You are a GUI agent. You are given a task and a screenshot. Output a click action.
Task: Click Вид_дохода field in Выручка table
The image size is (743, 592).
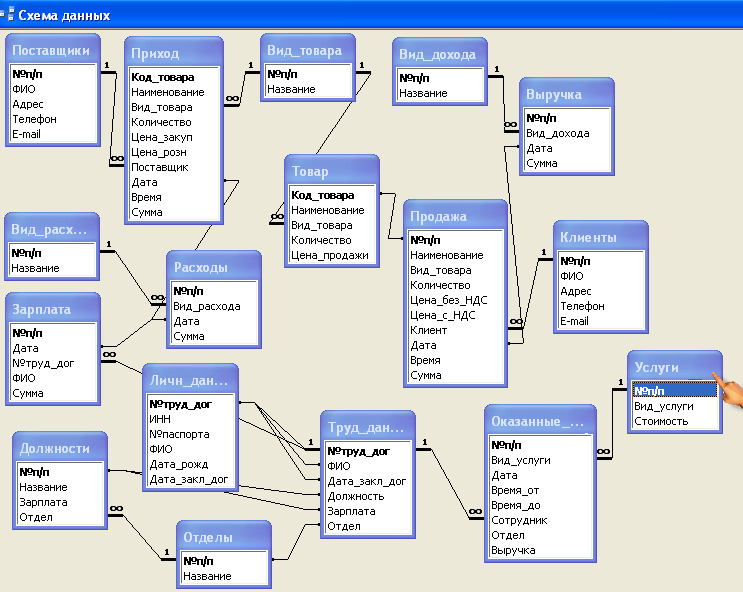click(x=567, y=133)
